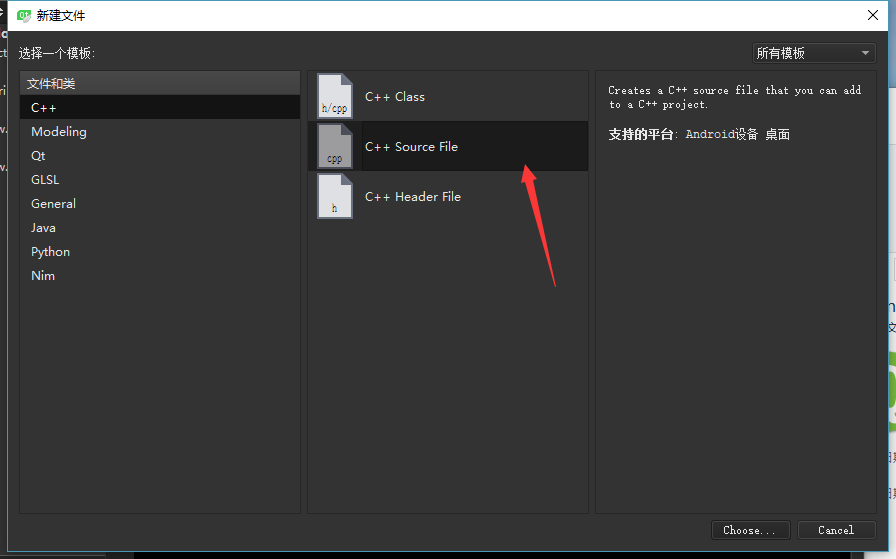Click the cpp file icon for C++ Source File

click(335, 146)
